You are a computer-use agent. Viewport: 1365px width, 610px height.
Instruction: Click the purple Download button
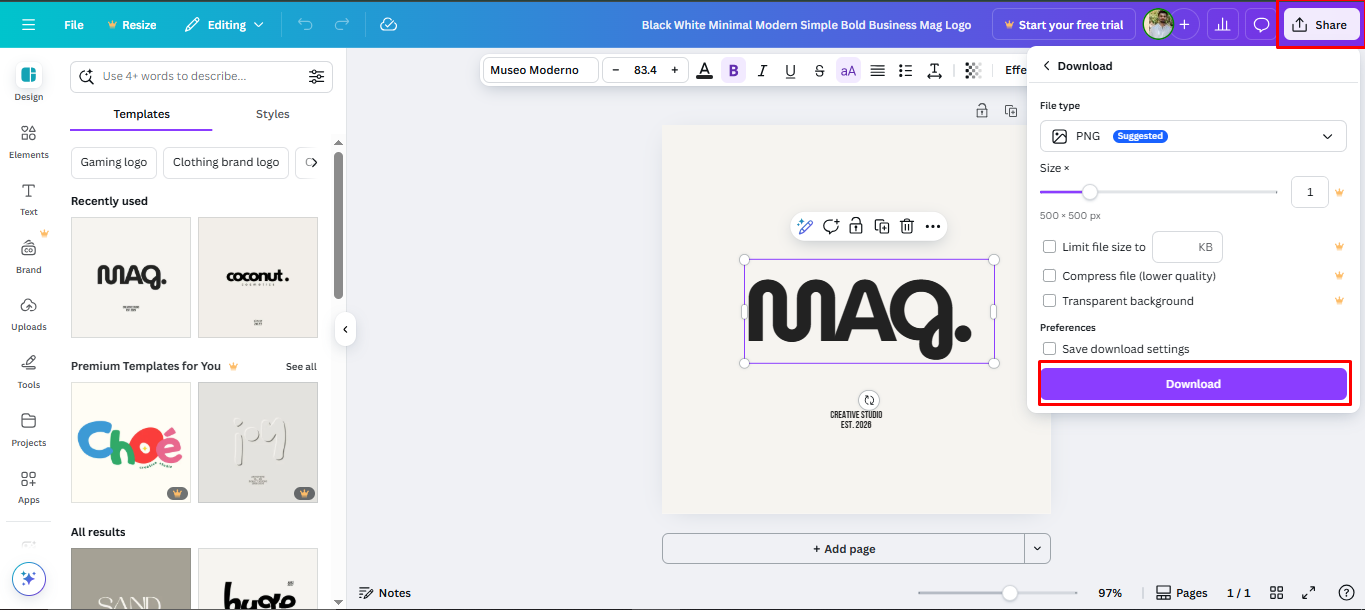point(1193,383)
